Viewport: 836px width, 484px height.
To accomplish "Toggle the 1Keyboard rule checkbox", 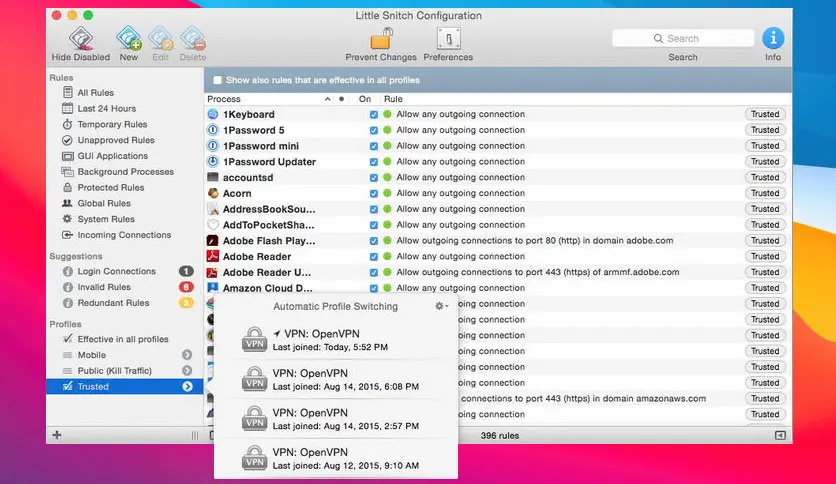I will [x=374, y=115].
